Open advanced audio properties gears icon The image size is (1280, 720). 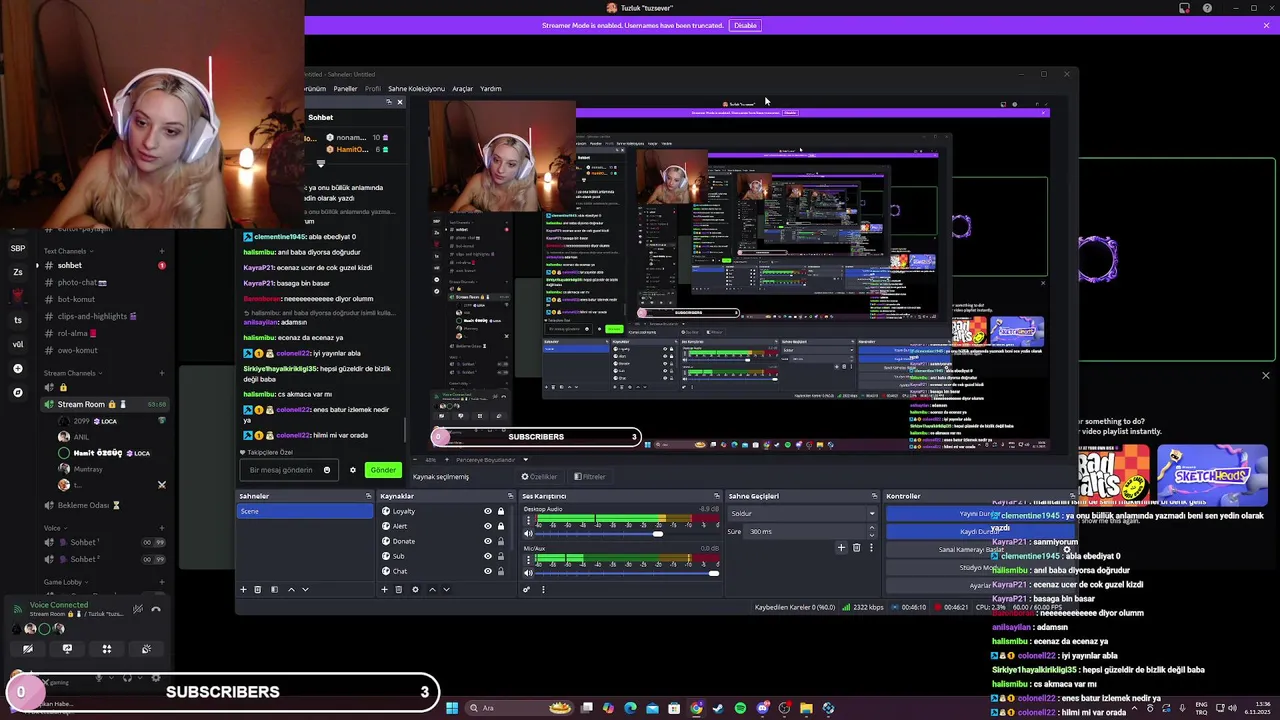pos(526,589)
